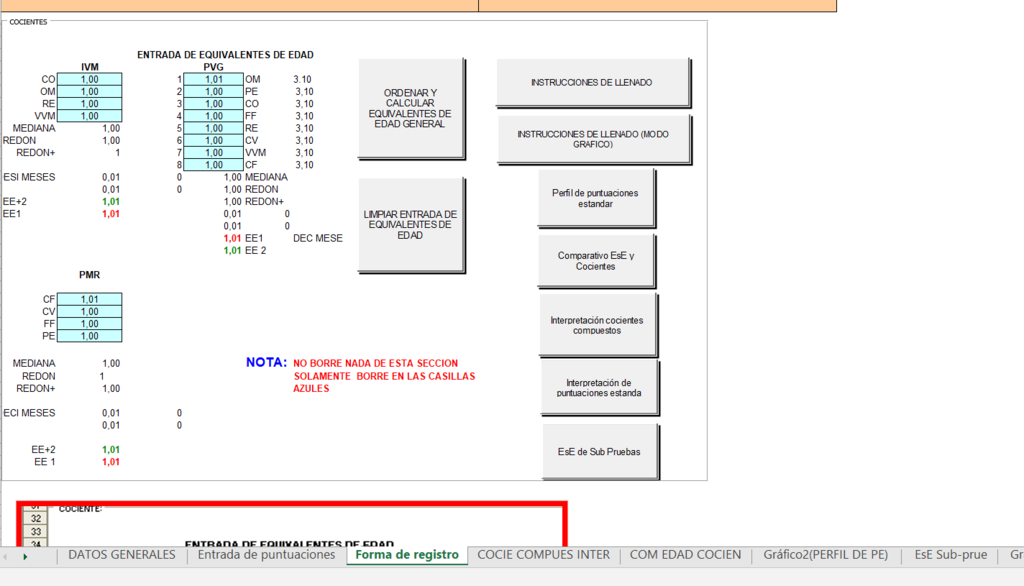Open Interpretación de puntuaciones estanda
The image size is (1024, 586).
pyautogui.click(x=600, y=387)
